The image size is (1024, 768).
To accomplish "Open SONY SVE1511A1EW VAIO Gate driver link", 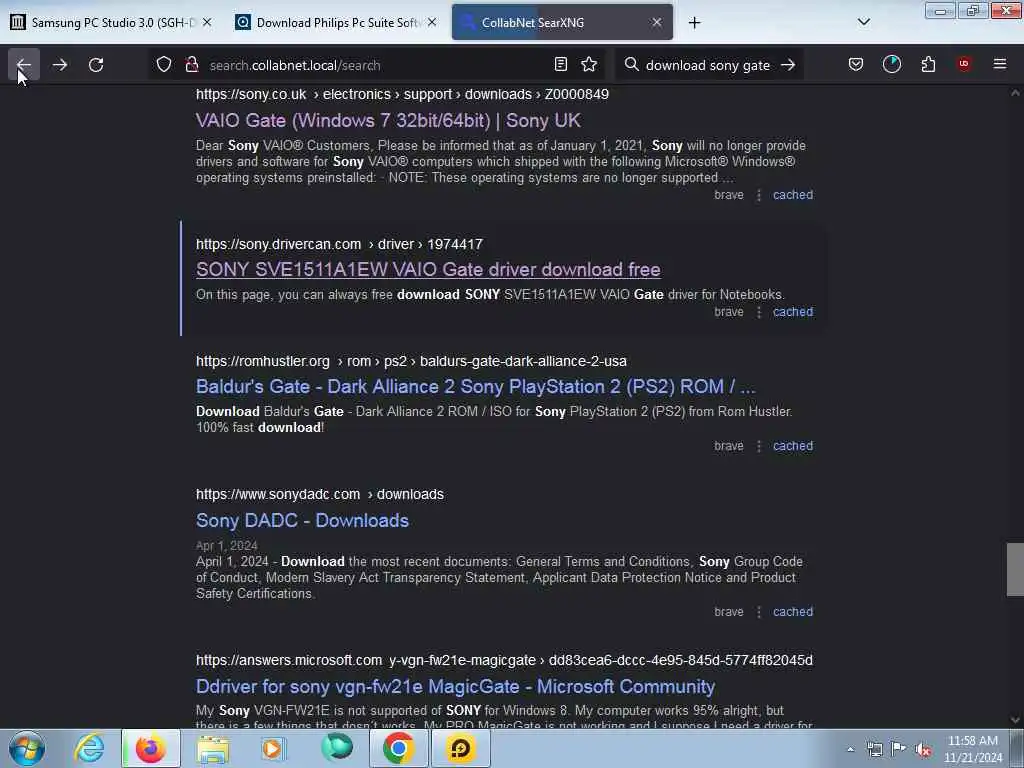I will [428, 270].
